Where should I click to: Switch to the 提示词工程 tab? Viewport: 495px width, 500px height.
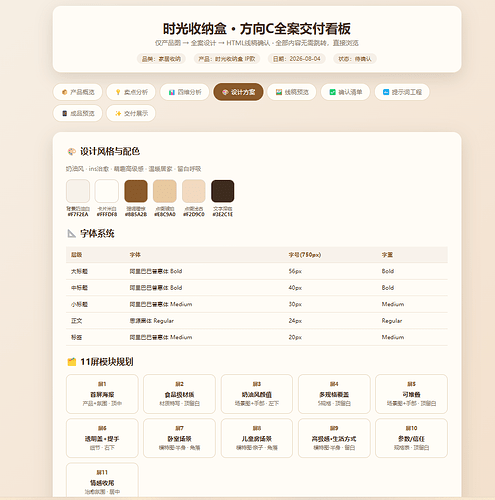(x=402, y=92)
